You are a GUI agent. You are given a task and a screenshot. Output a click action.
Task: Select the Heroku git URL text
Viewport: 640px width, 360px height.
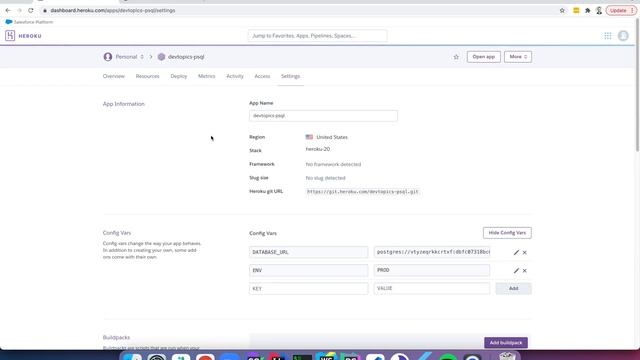click(362, 191)
